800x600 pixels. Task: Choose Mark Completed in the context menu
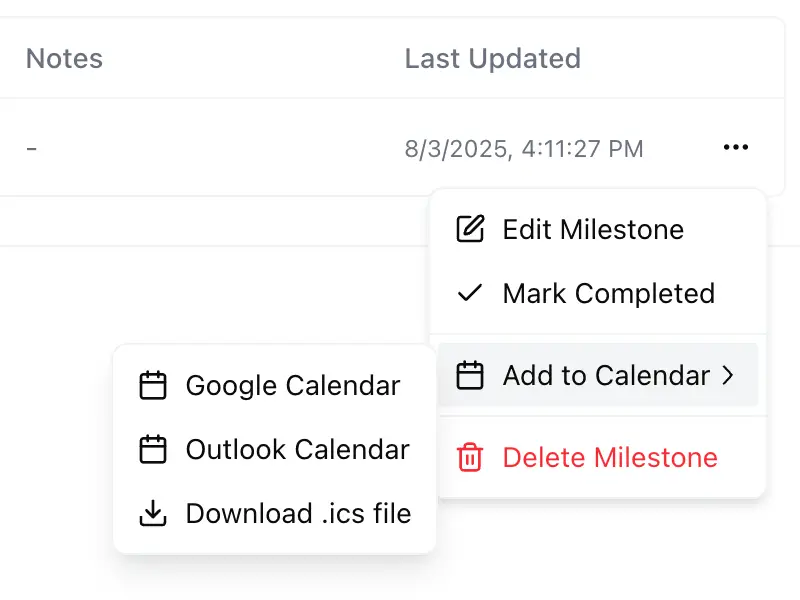coord(608,293)
